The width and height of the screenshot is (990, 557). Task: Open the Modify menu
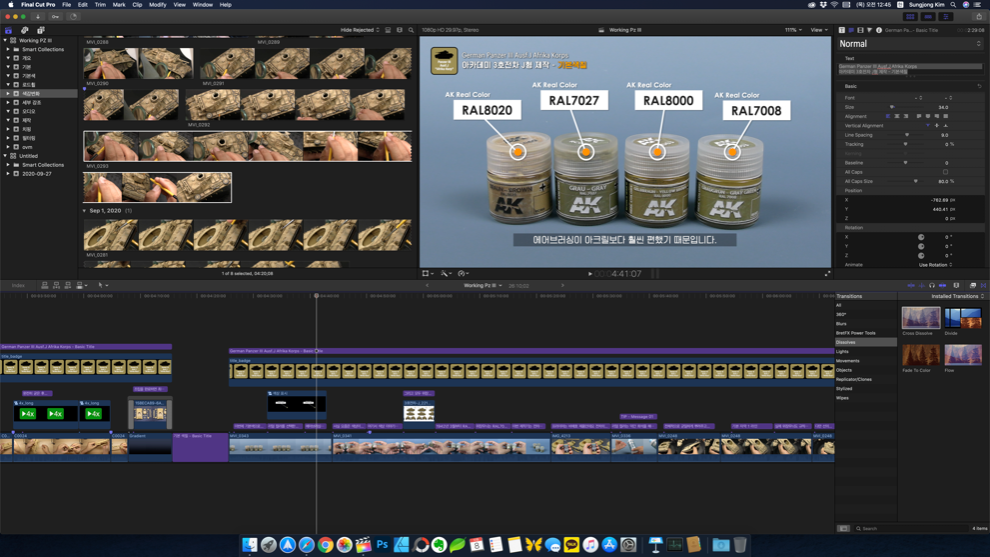[158, 5]
